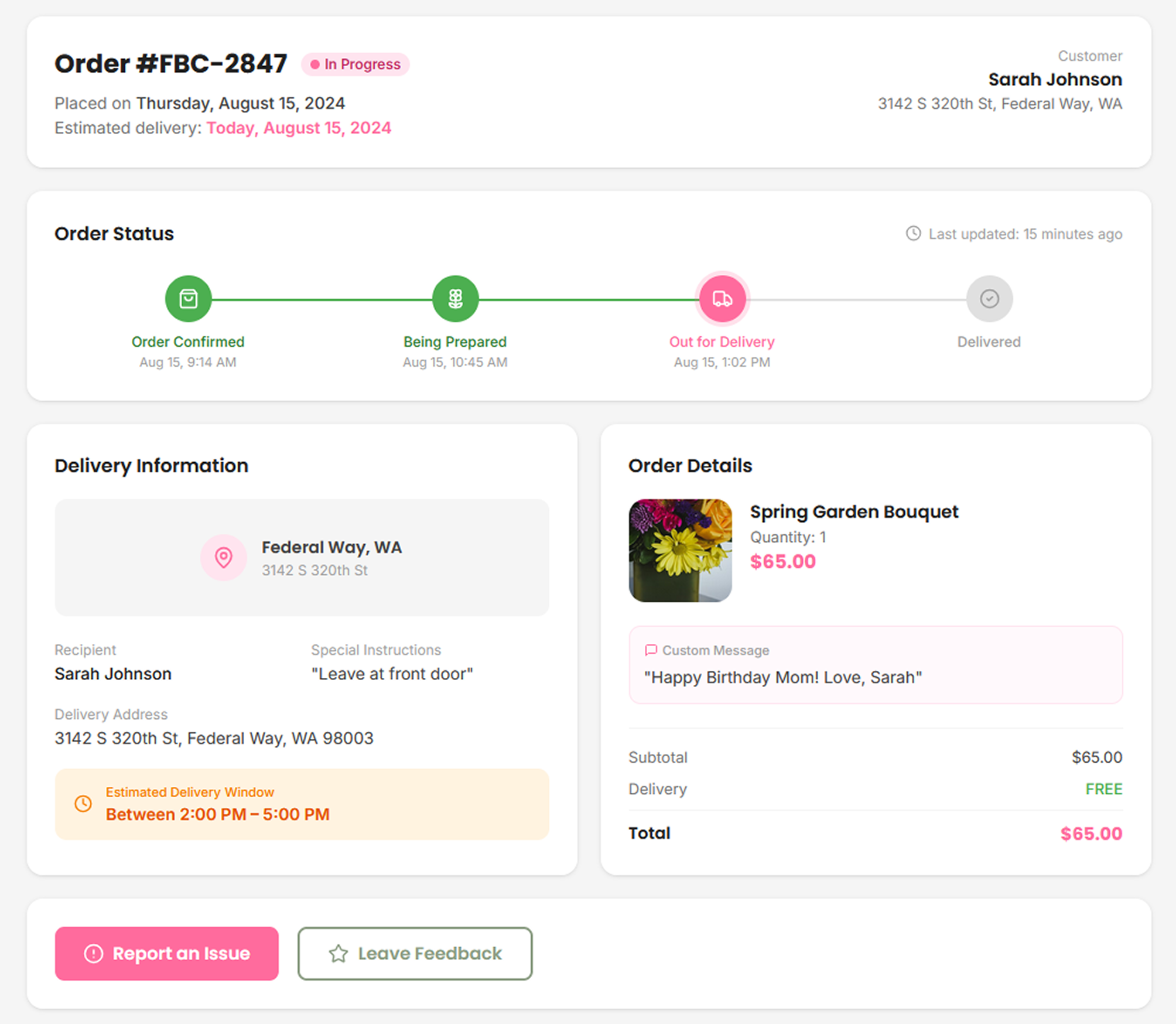Click the Custom Message speech bubble icon
Viewport: 1176px width, 1024px height.
tap(650, 650)
